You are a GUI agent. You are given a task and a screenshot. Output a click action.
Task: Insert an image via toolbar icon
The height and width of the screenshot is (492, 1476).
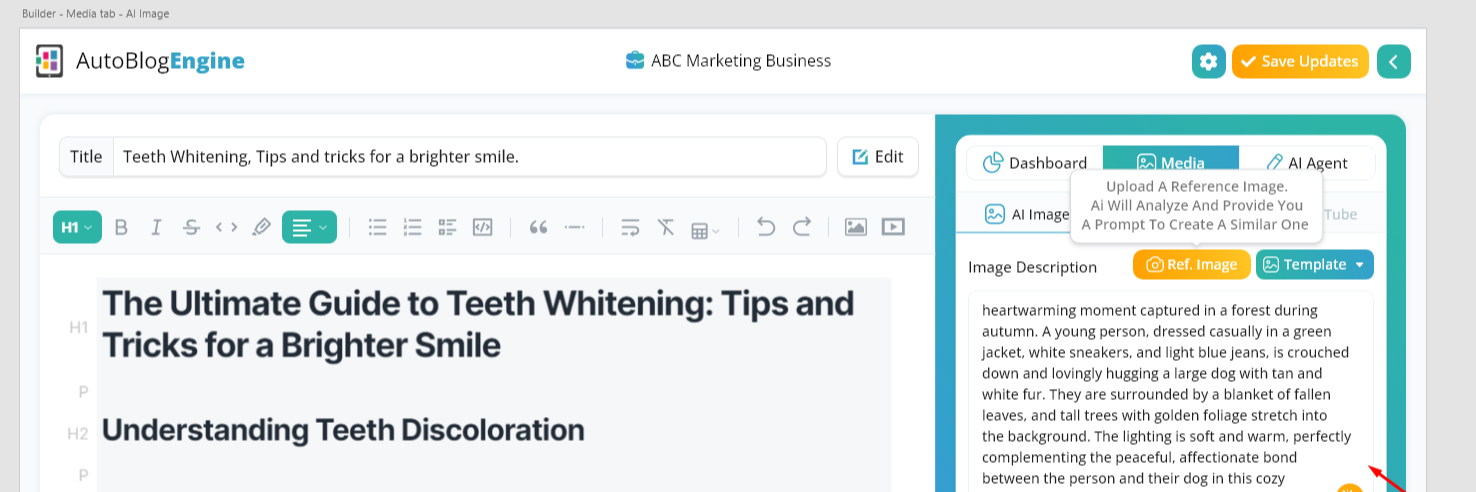tap(855, 227)
